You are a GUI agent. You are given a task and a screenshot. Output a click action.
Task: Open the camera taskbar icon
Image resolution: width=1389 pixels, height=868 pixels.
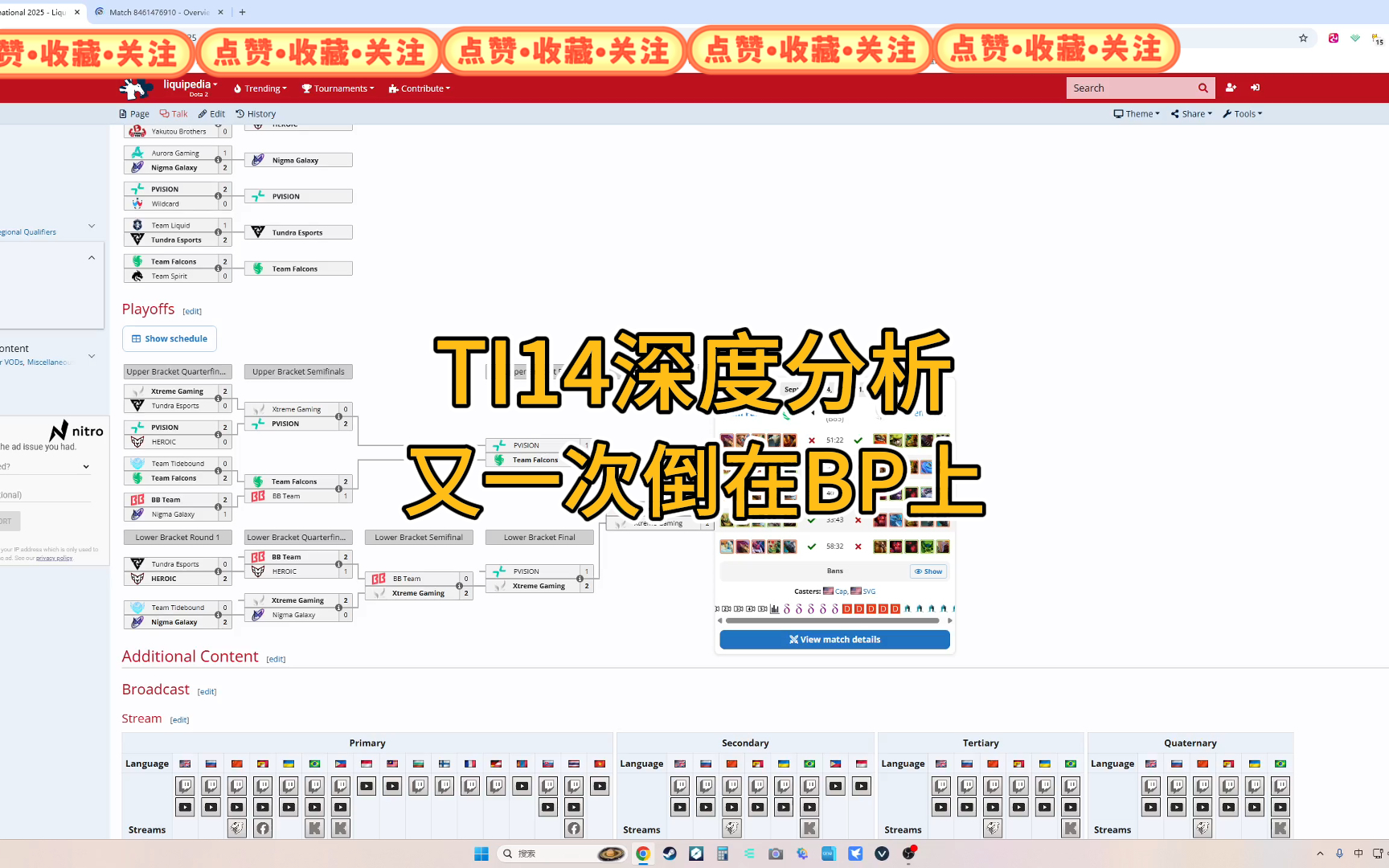776,854
